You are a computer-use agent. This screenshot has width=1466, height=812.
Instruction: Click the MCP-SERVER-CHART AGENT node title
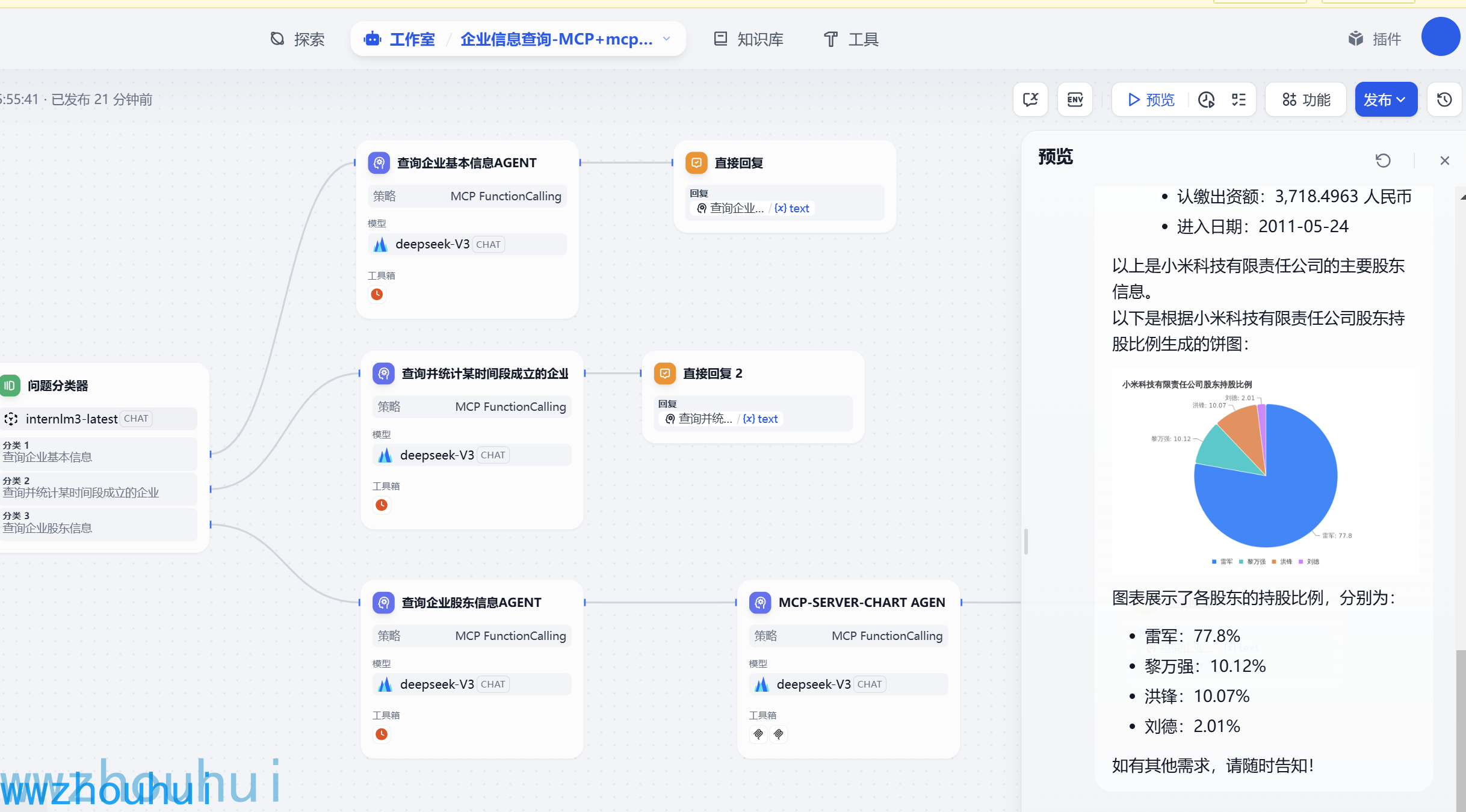point(862,602)
